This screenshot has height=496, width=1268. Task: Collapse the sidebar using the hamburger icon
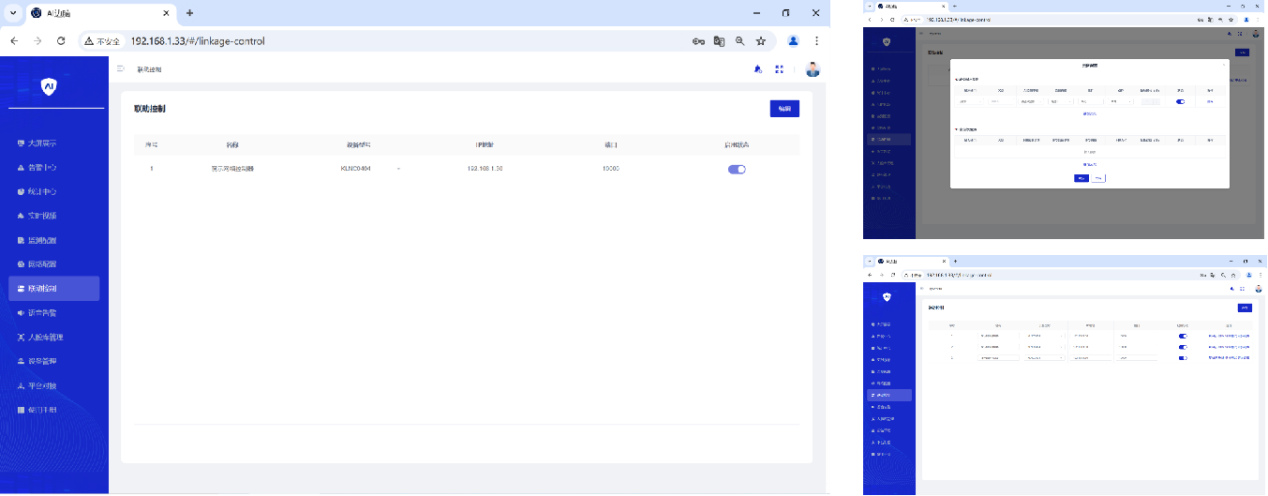click(x=121, y=69)
